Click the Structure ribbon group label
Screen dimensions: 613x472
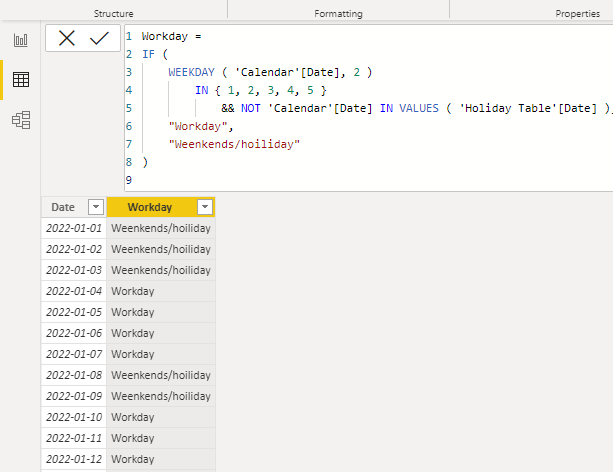(113, 14)
